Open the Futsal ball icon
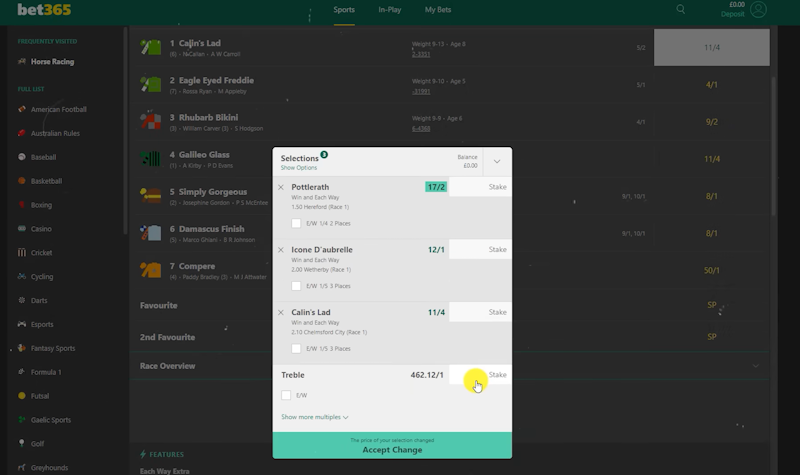The width and height of the screenshot is (800, 475). pyautogui.click(x=22, y=395)
